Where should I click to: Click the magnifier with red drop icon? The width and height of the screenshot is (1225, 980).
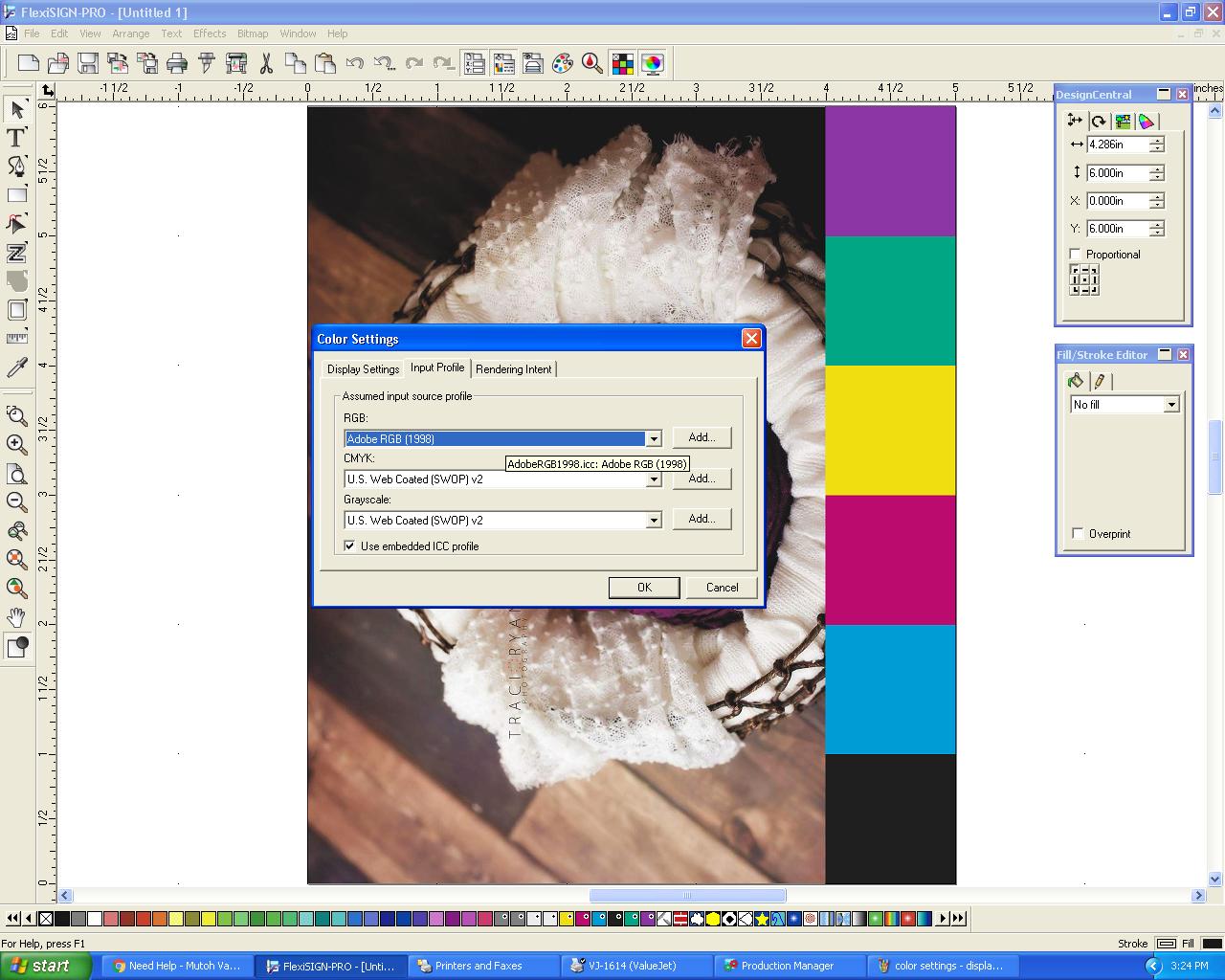tap(592, 63)
